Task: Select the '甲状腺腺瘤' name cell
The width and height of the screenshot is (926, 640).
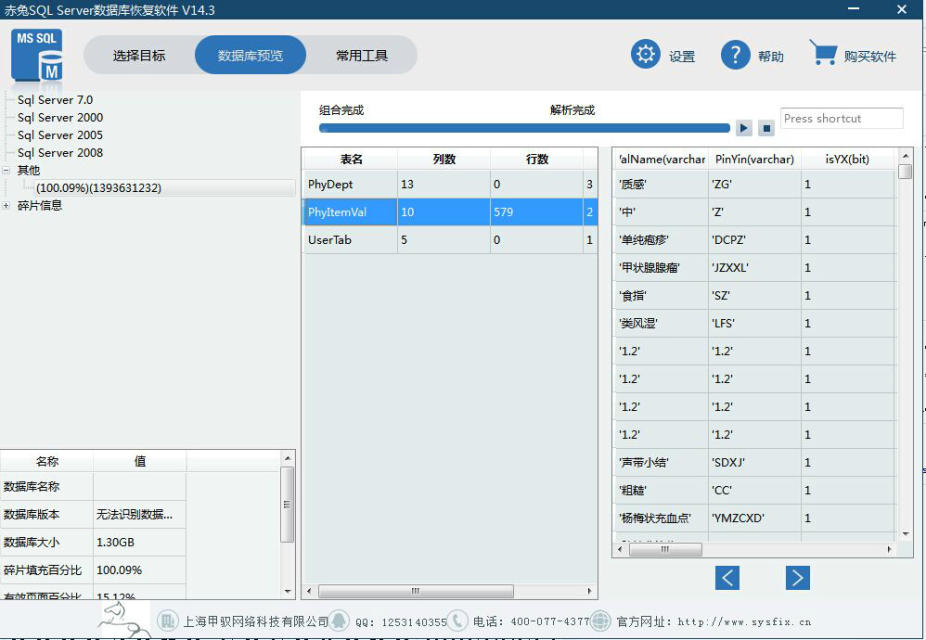Action: [661, 267]
